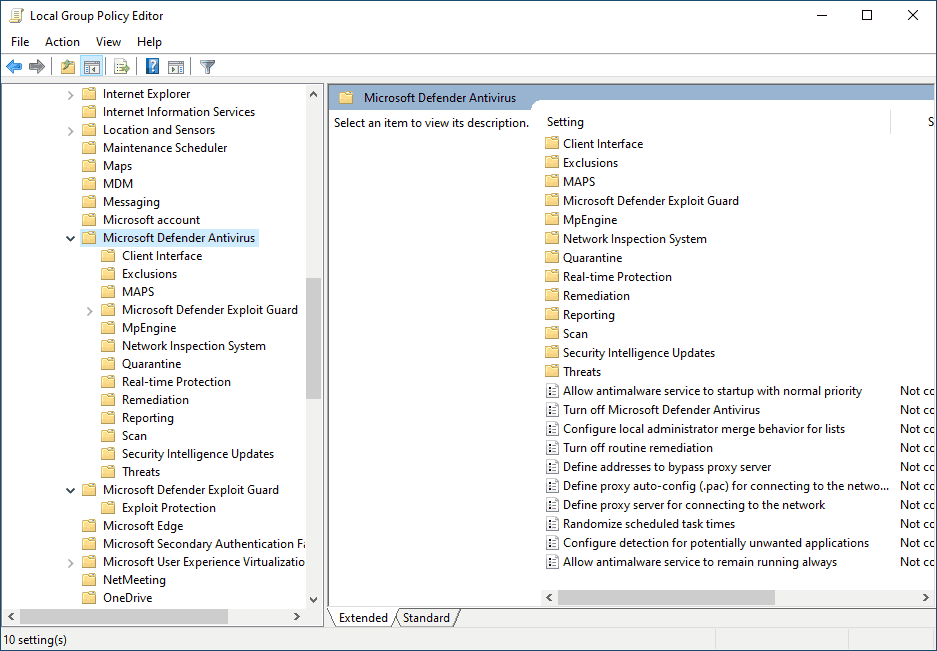The height and width of the screenshot is (651, 937).
Task: Select Real-time Protection in the tree
Action: [x=176, y=382]
